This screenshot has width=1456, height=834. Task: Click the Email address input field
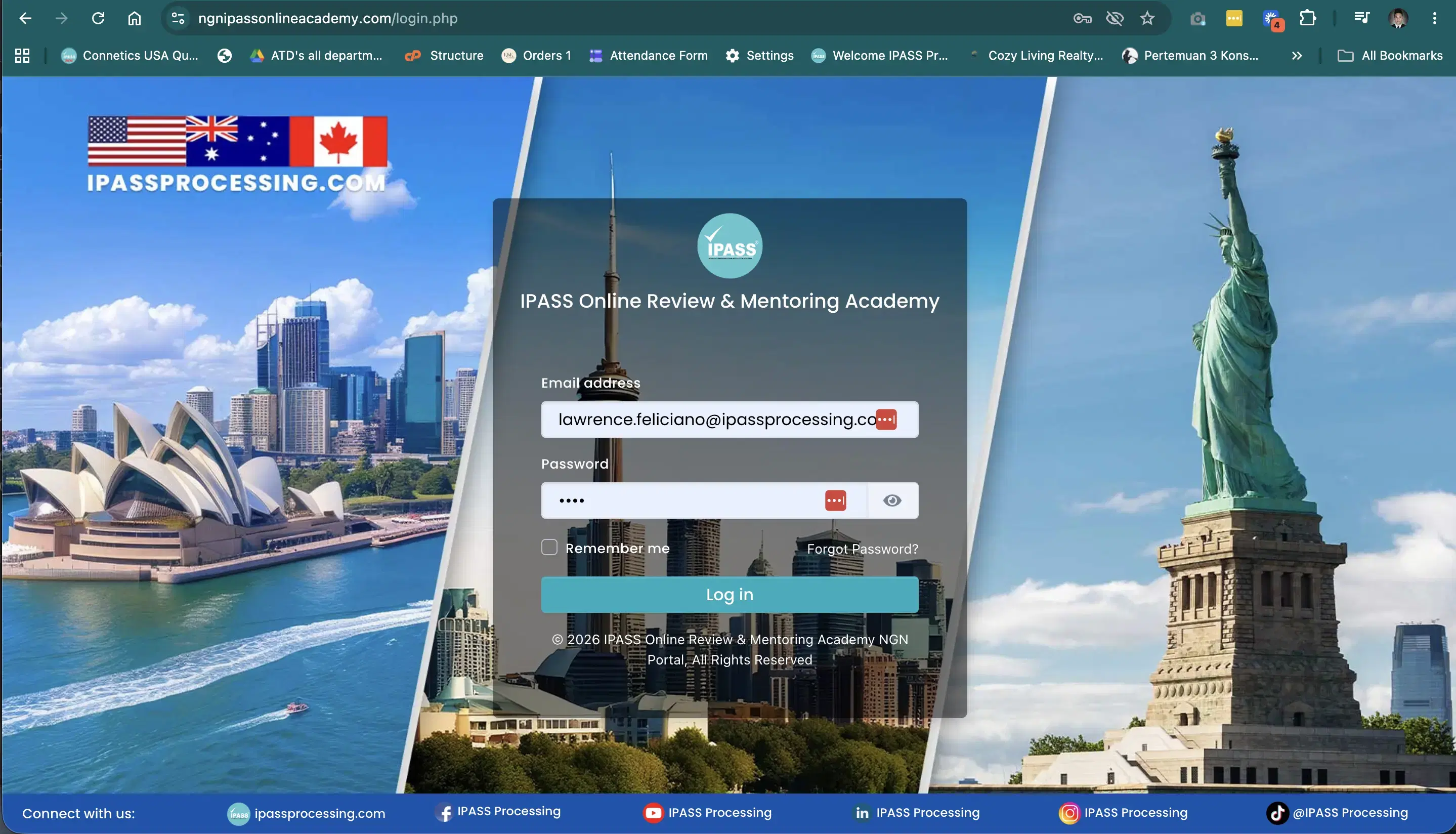[x=730, y=420]
